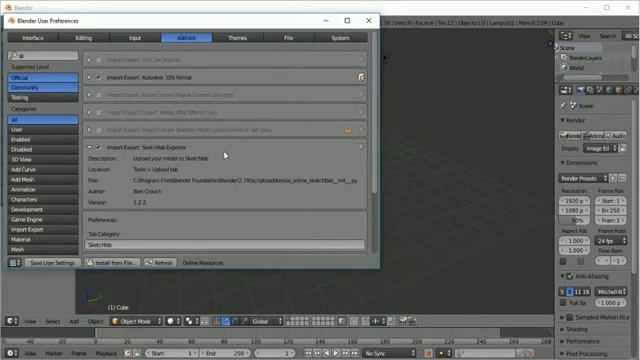The width and height of the screenshot is (640, 360).
Task: Open the 3D view Select menu
Action: (x=53, y=322)
